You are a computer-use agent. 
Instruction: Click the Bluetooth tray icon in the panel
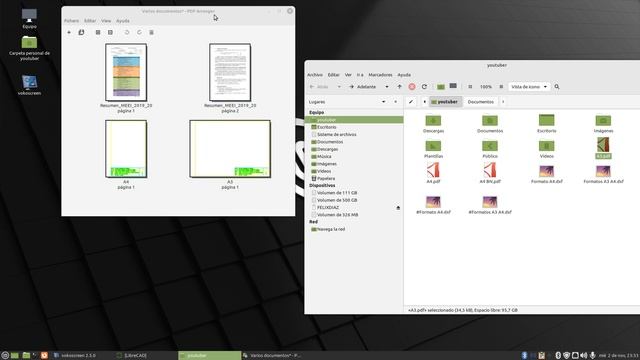[525, 356]
